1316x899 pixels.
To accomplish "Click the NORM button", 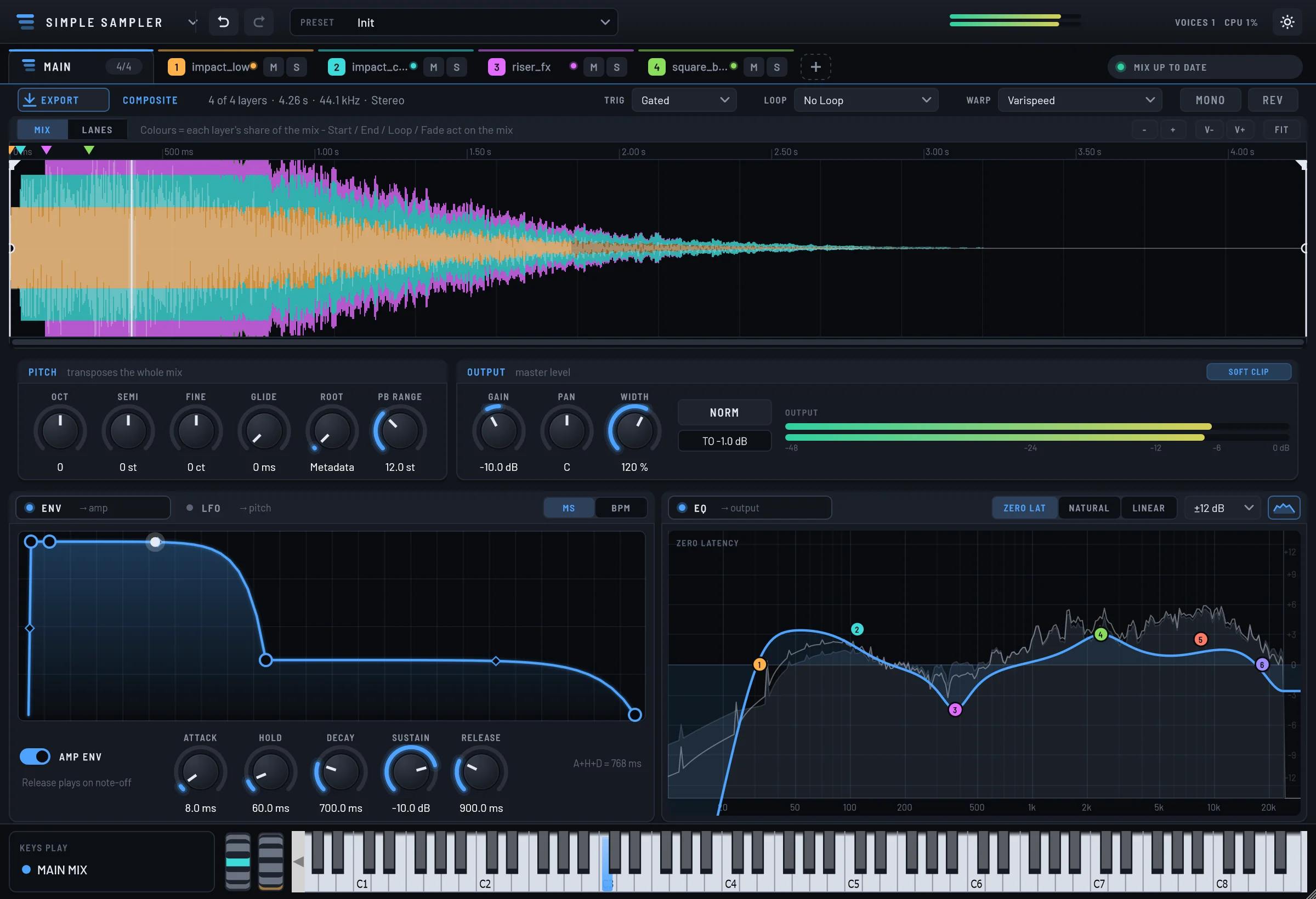I will point(724,413).
